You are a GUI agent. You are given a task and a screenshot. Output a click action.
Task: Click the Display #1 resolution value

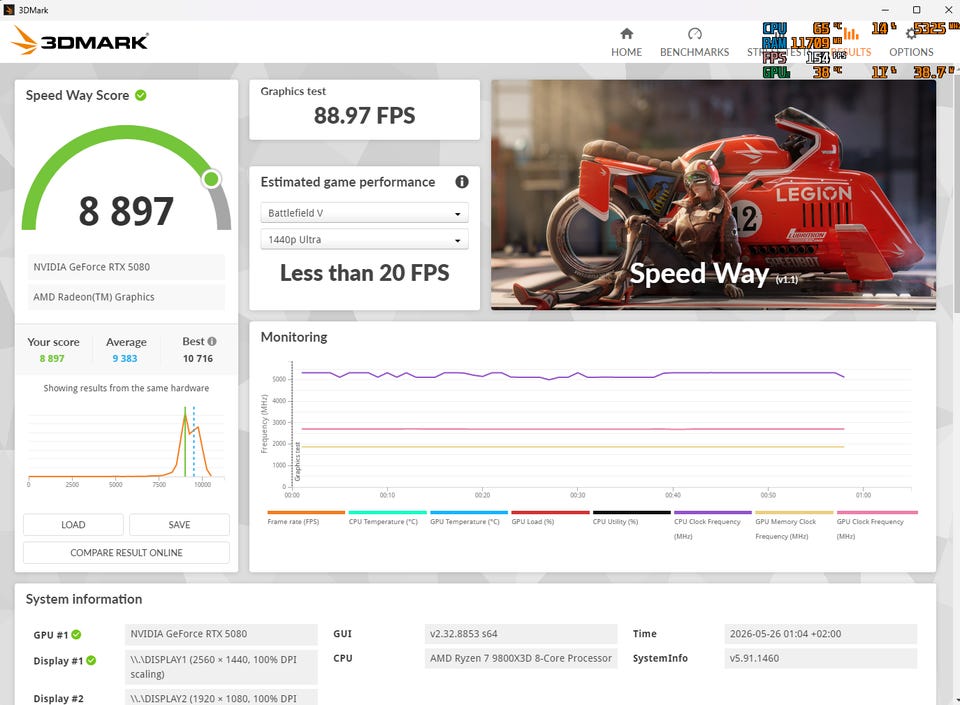221,666
